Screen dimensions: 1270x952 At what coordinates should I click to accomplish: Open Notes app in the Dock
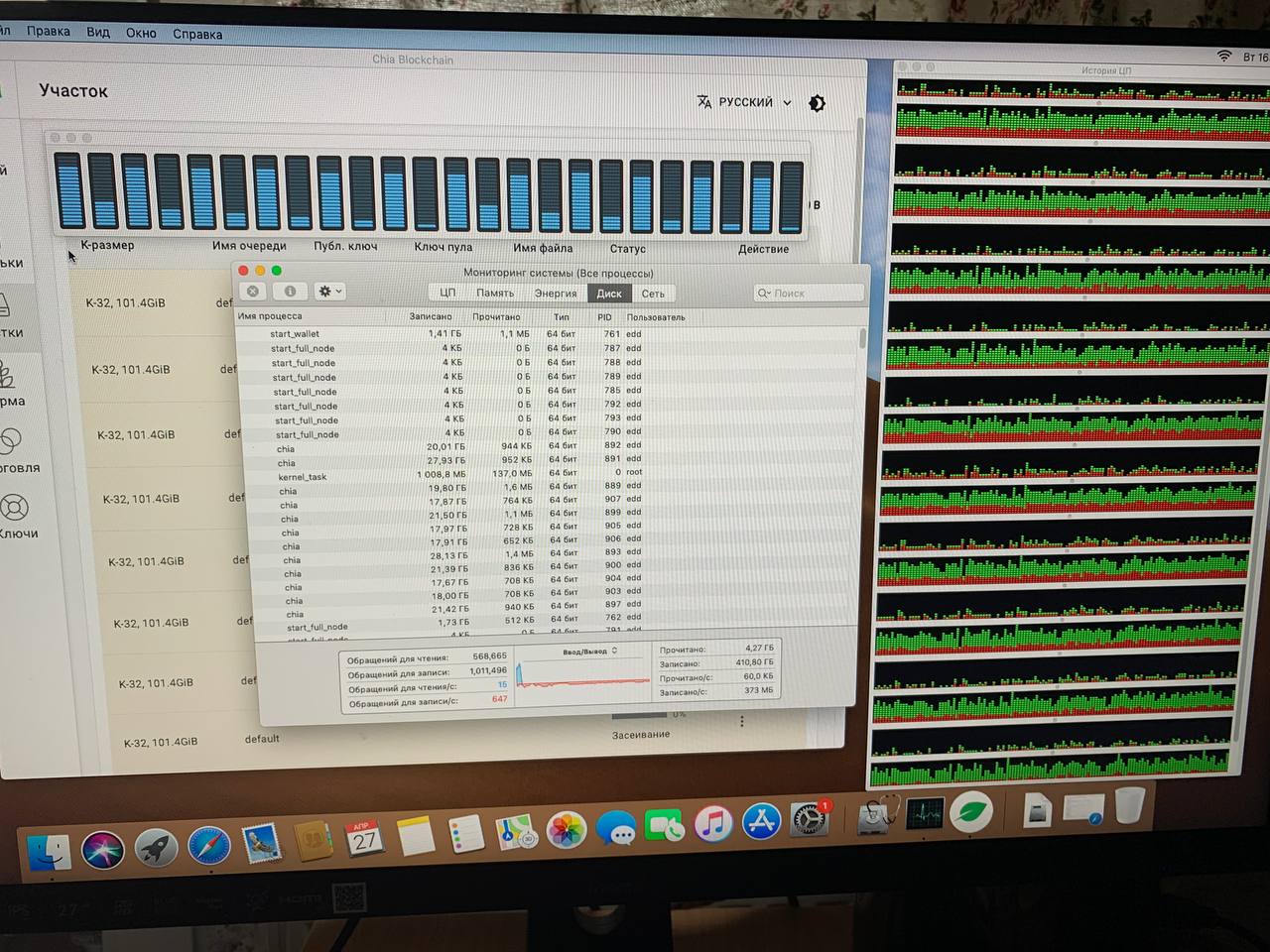click(x=416, y=836)
